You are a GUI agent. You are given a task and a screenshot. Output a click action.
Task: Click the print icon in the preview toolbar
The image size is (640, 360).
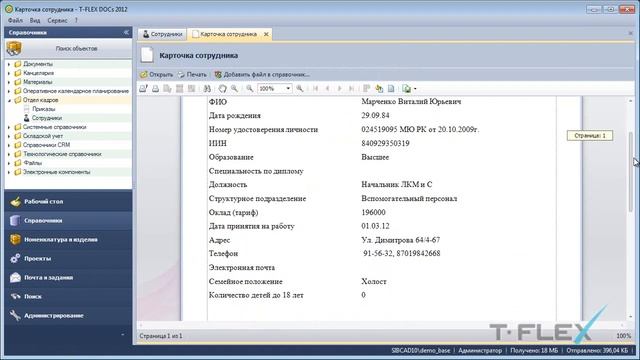pos(156,89)
